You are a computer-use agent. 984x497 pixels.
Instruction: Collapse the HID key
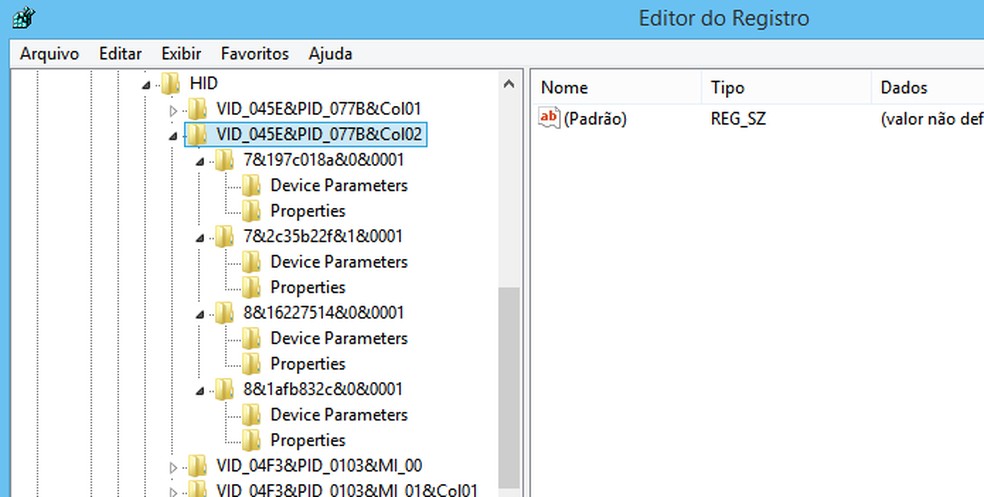point(146,85)
